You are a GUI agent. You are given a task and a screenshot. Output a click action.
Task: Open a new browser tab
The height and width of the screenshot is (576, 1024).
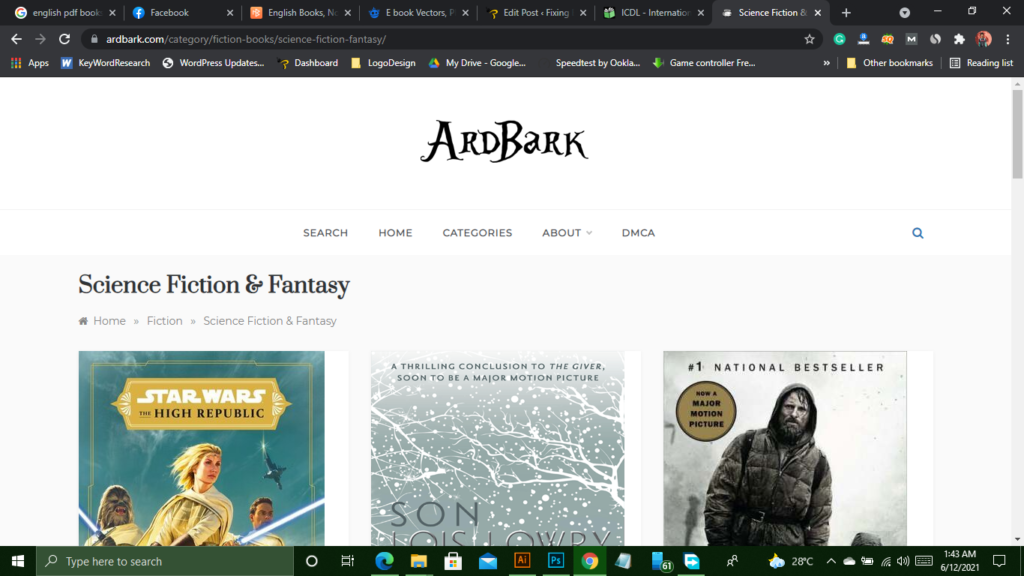[x=846, y=12]
